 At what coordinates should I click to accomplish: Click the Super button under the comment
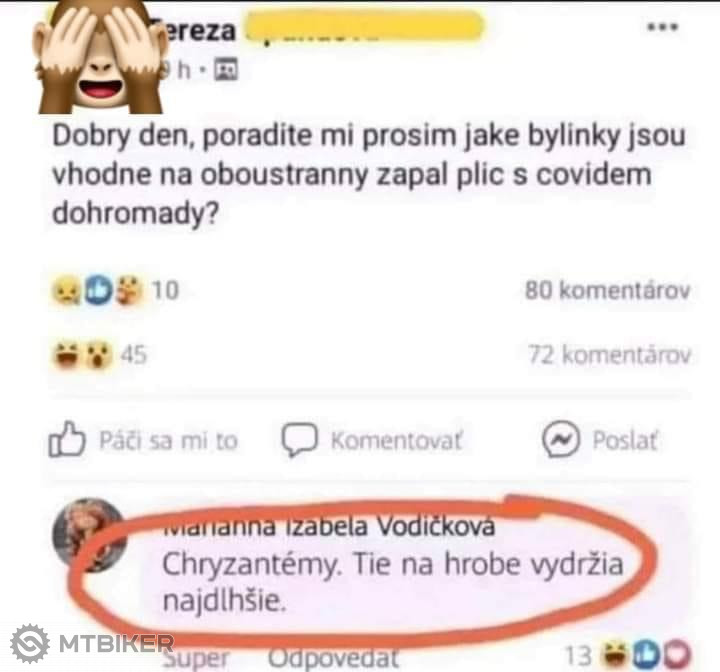196,659
